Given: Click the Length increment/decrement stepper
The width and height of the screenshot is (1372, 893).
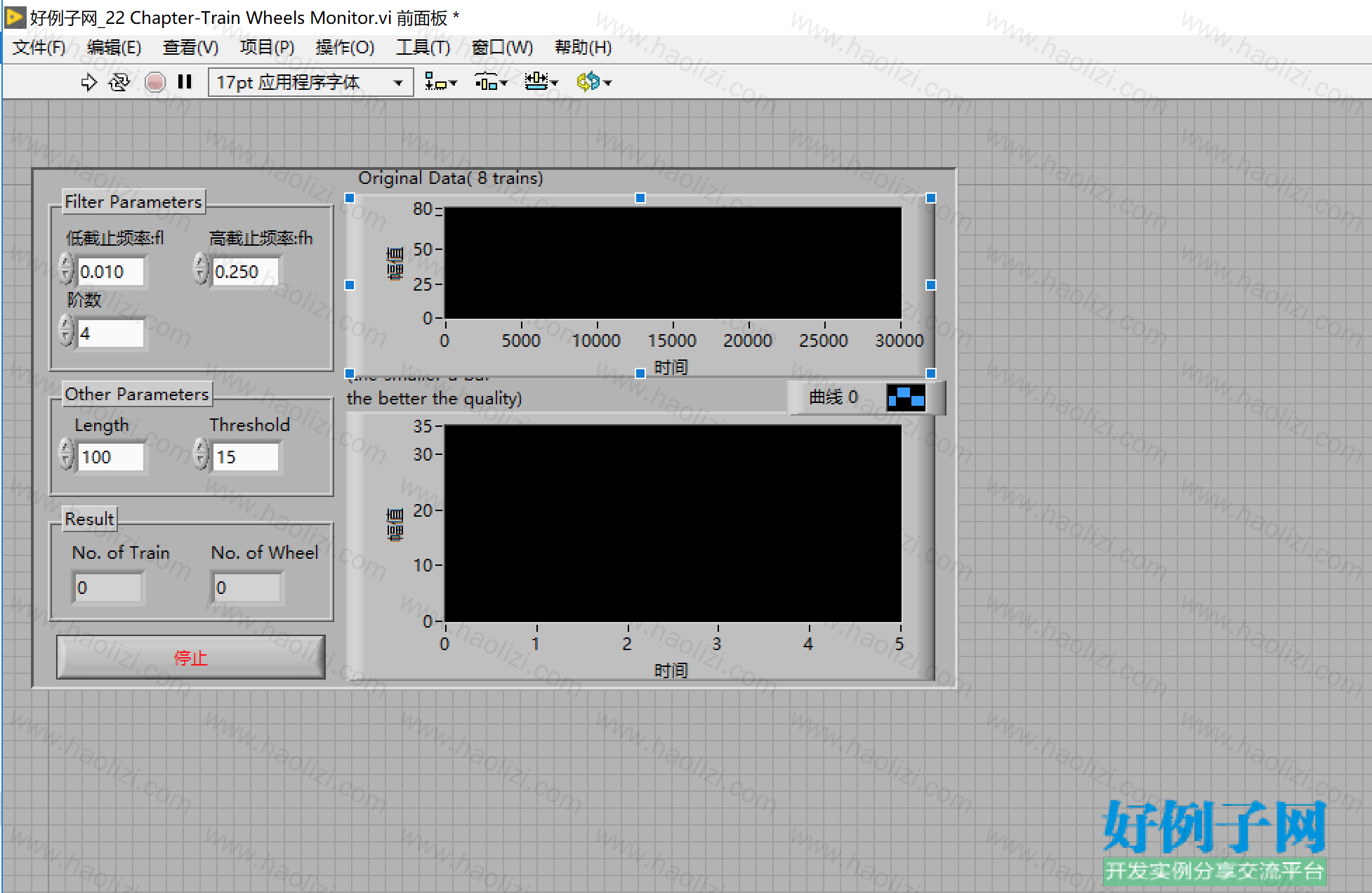Looking at the screenshot, I should pyautogui.click(x=66, y=454).
